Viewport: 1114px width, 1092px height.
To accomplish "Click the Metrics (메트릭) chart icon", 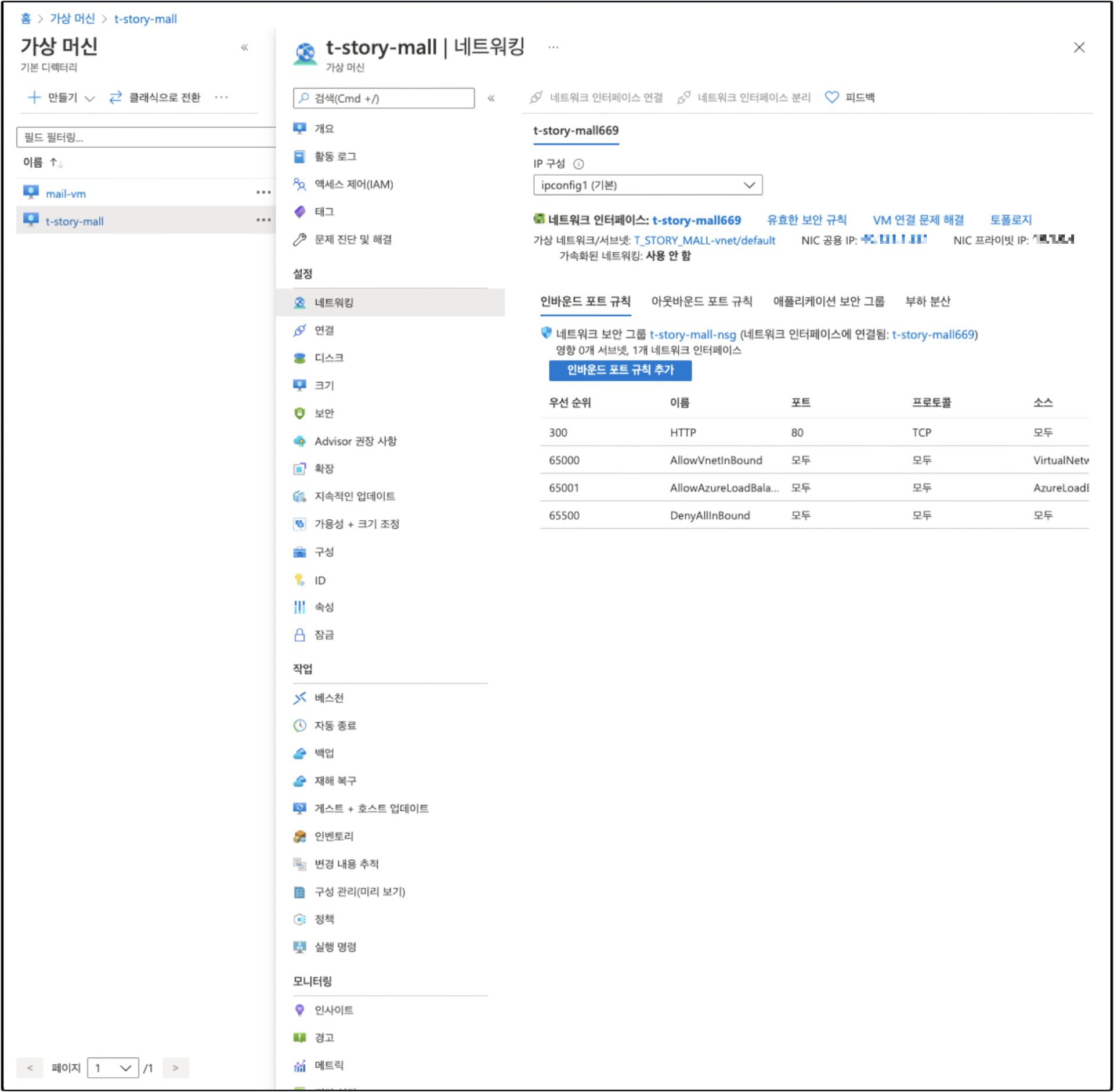I will (299, 1066).
